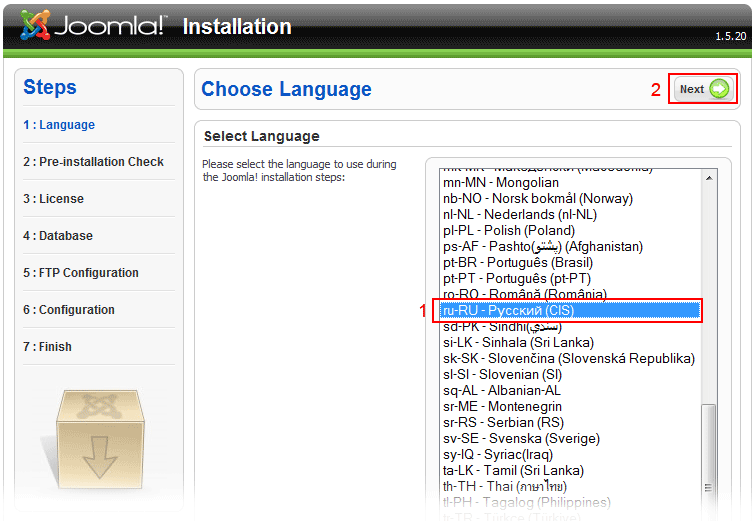Open step 6 : Configuration
This screenshot has width=756, height=521.
coord(69,310)
